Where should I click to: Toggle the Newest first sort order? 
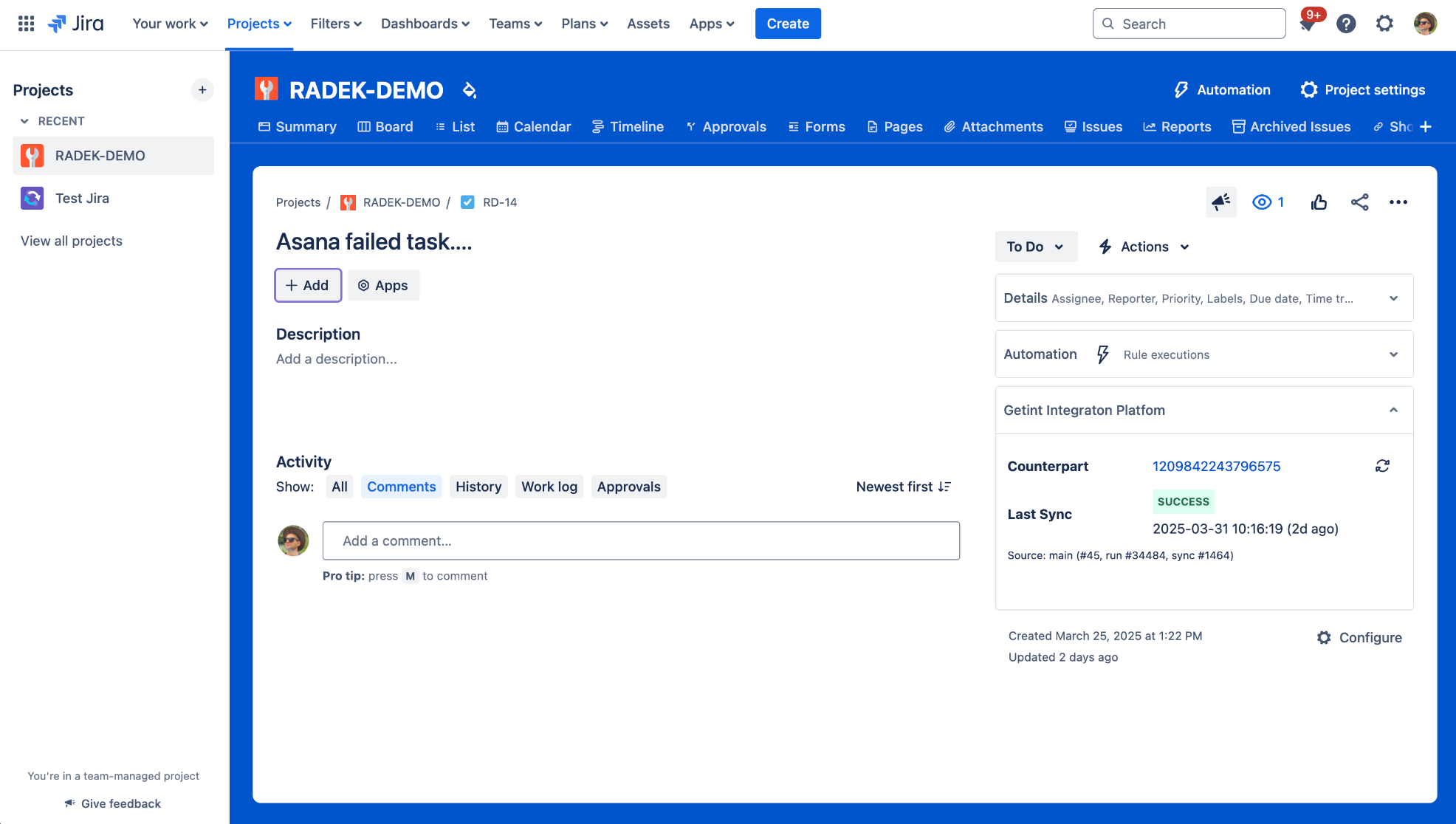[x=904, y=487]
